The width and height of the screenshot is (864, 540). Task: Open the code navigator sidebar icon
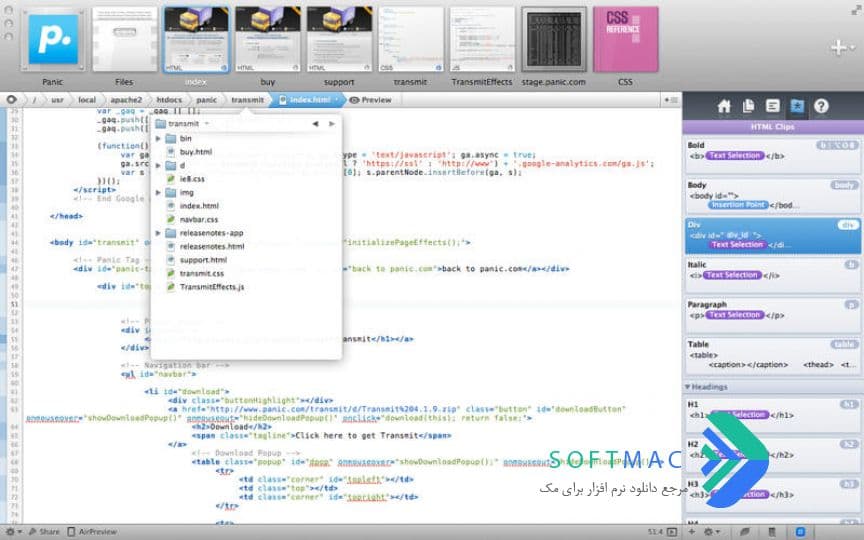(x=773, y=106)
